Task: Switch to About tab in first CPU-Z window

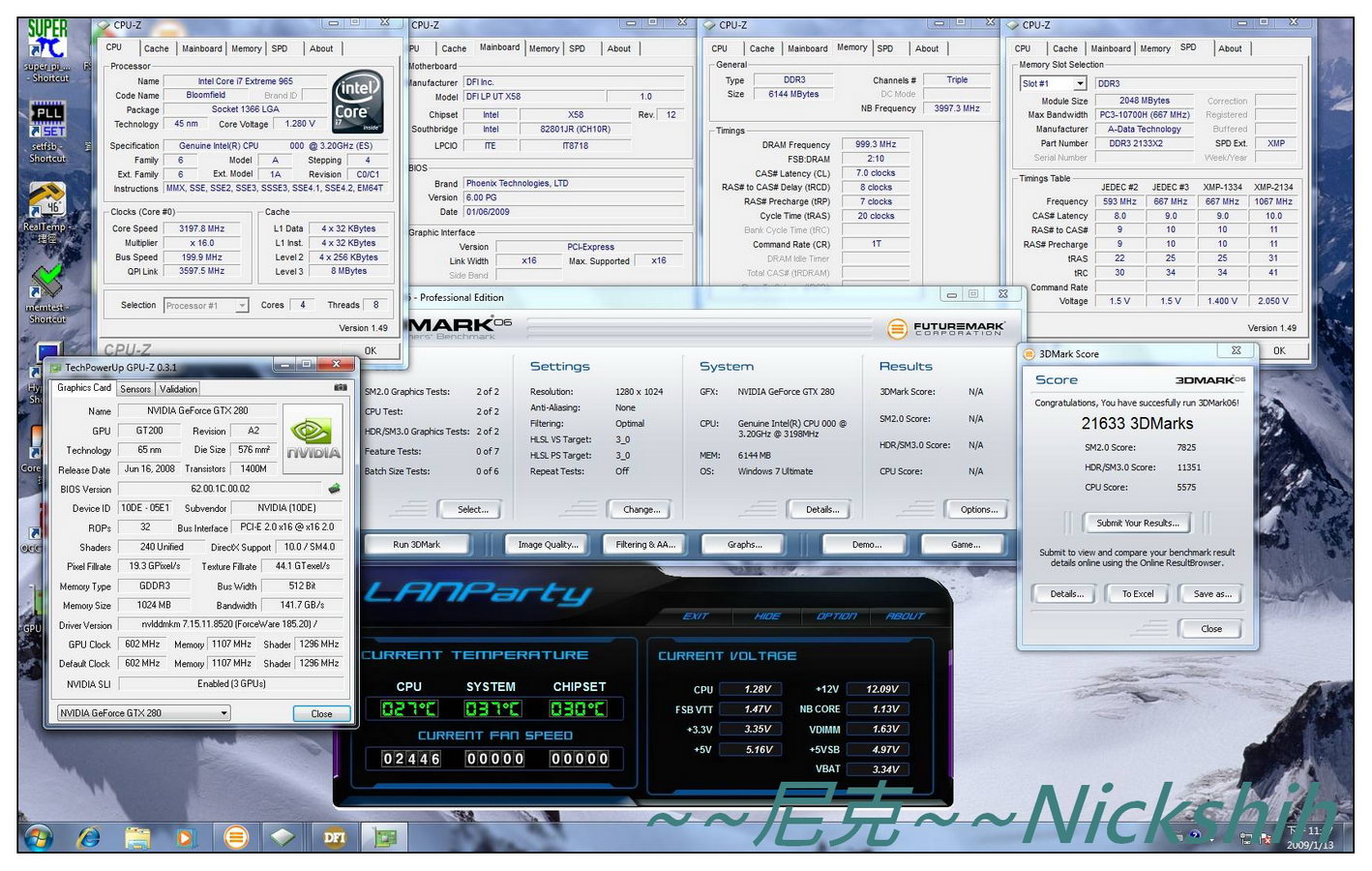Action: coord(321,48)
